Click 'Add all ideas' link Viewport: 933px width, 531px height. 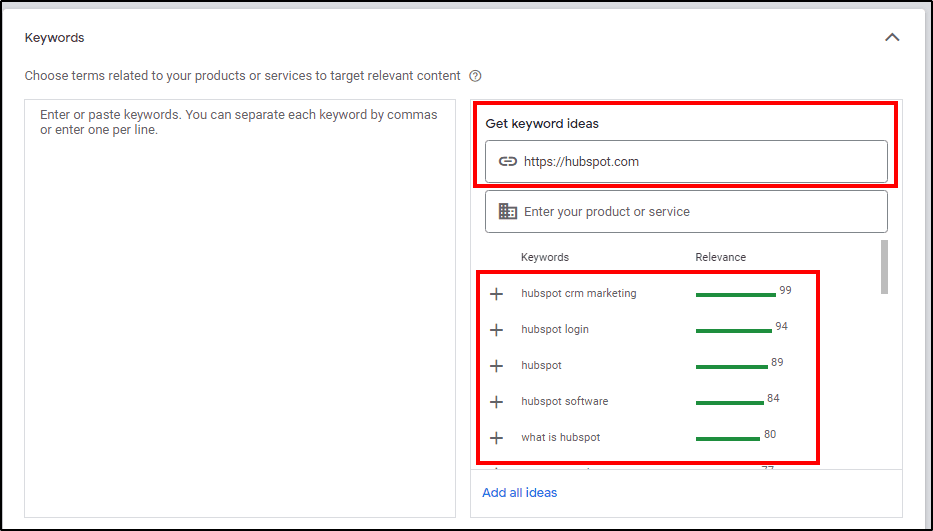519,493
